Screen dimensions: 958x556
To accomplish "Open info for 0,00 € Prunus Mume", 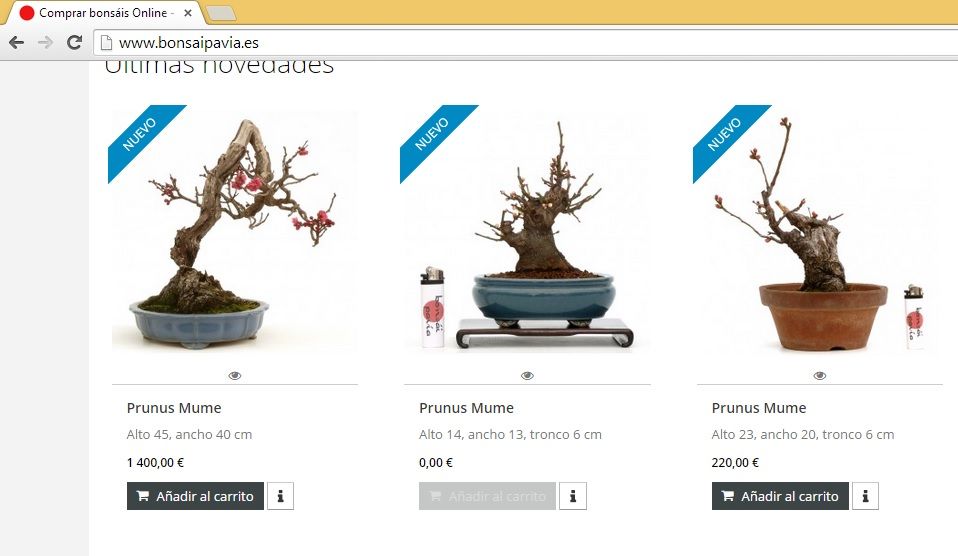I will tap(573, 496).
